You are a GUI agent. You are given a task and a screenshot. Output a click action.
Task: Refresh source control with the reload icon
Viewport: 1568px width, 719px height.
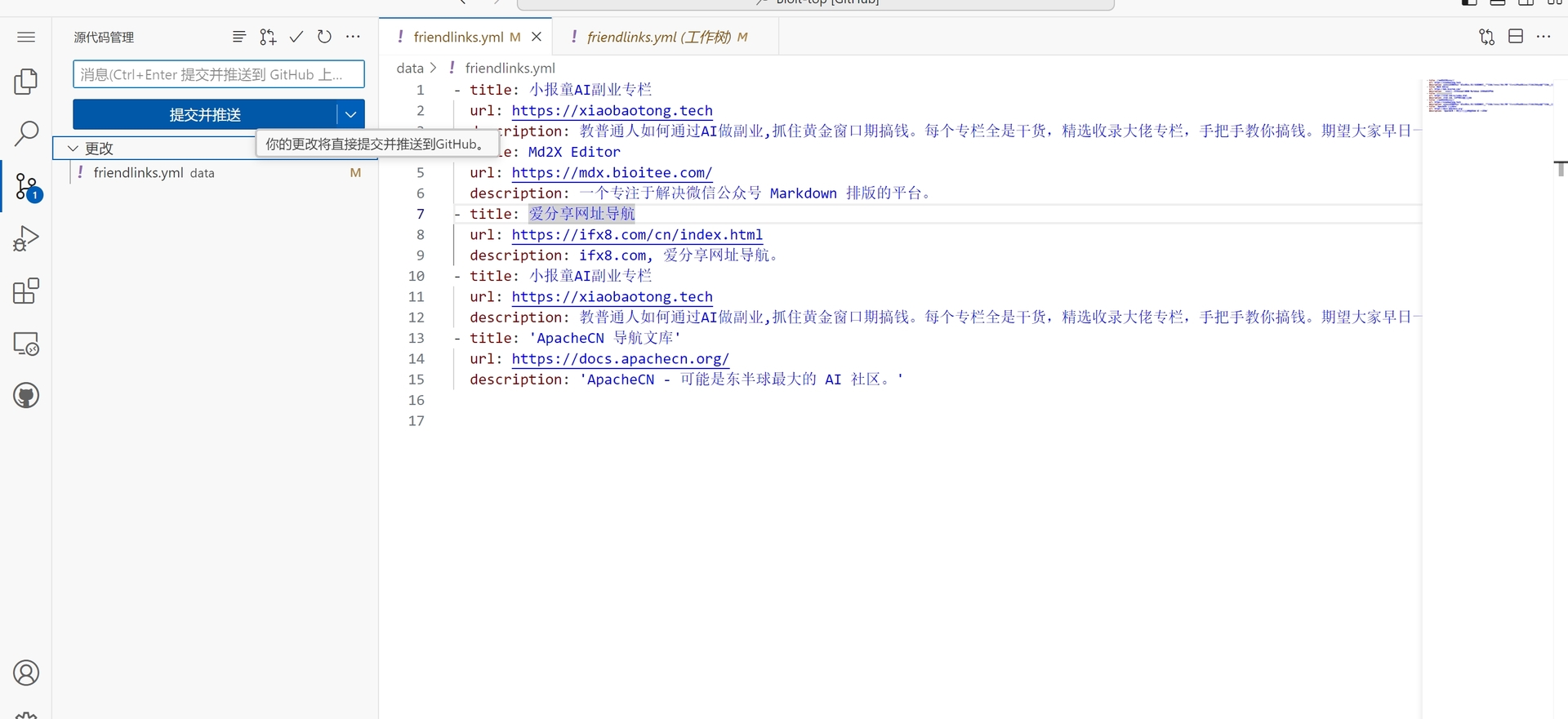324,37
